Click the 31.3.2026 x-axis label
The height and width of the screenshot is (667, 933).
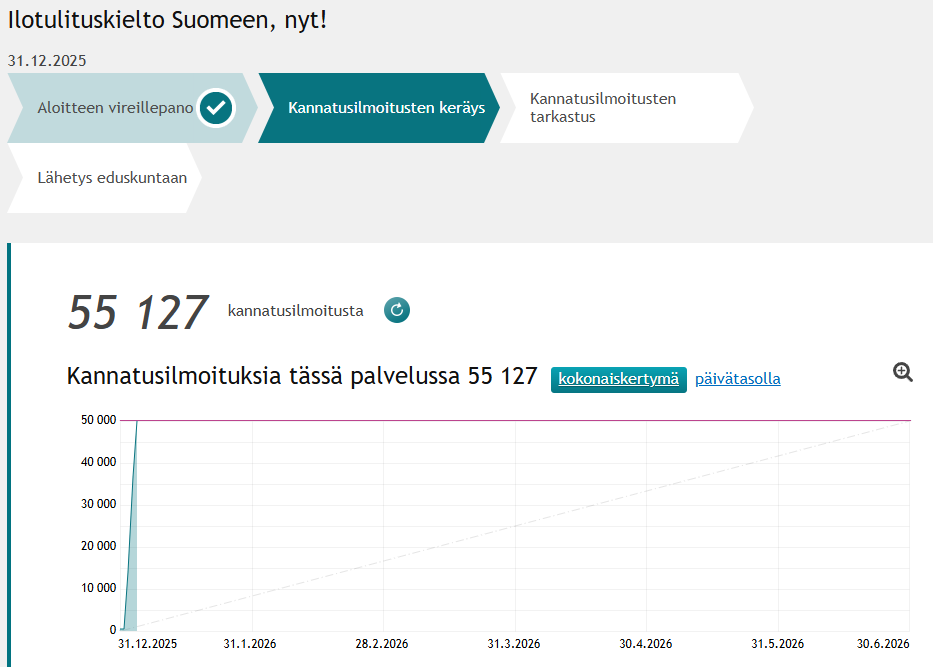pos(514,644)
